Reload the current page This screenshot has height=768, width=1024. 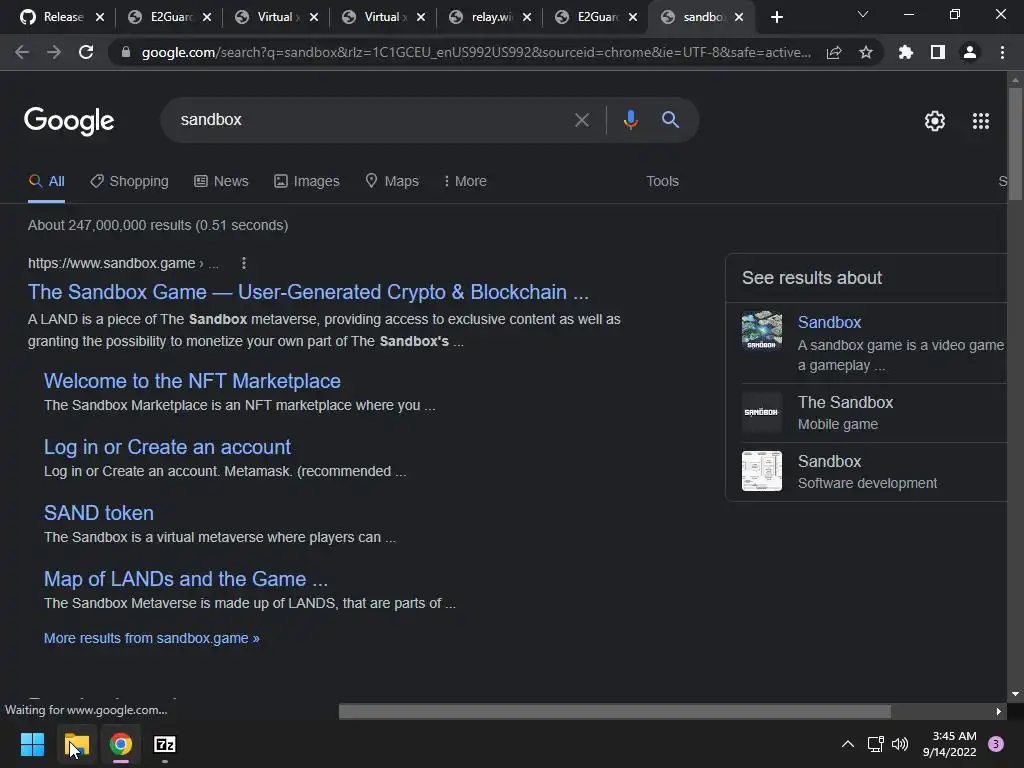[86, 52]
